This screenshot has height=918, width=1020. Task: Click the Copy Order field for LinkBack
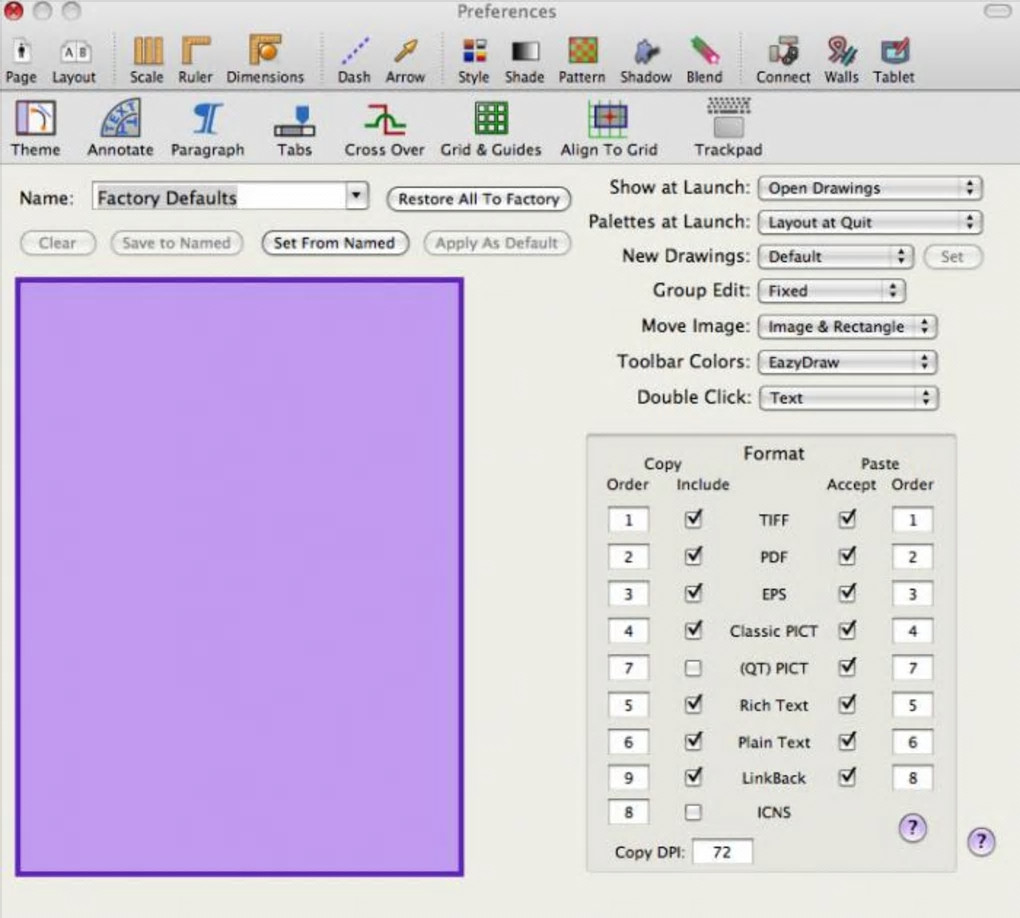(x=628, y=778)
